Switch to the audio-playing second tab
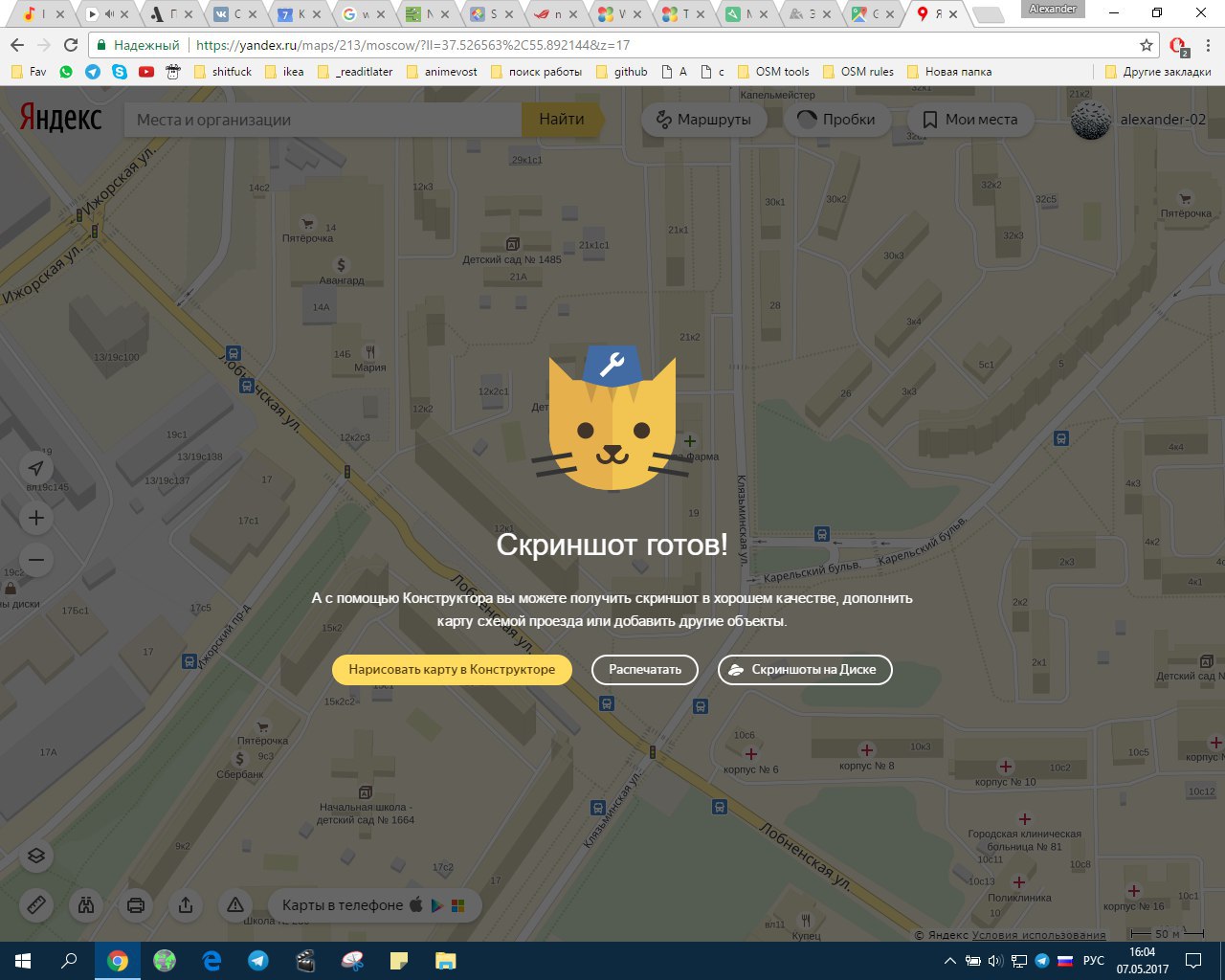Image resolution: width=1225 pixels, height=980 pixels. coord(107,14)
